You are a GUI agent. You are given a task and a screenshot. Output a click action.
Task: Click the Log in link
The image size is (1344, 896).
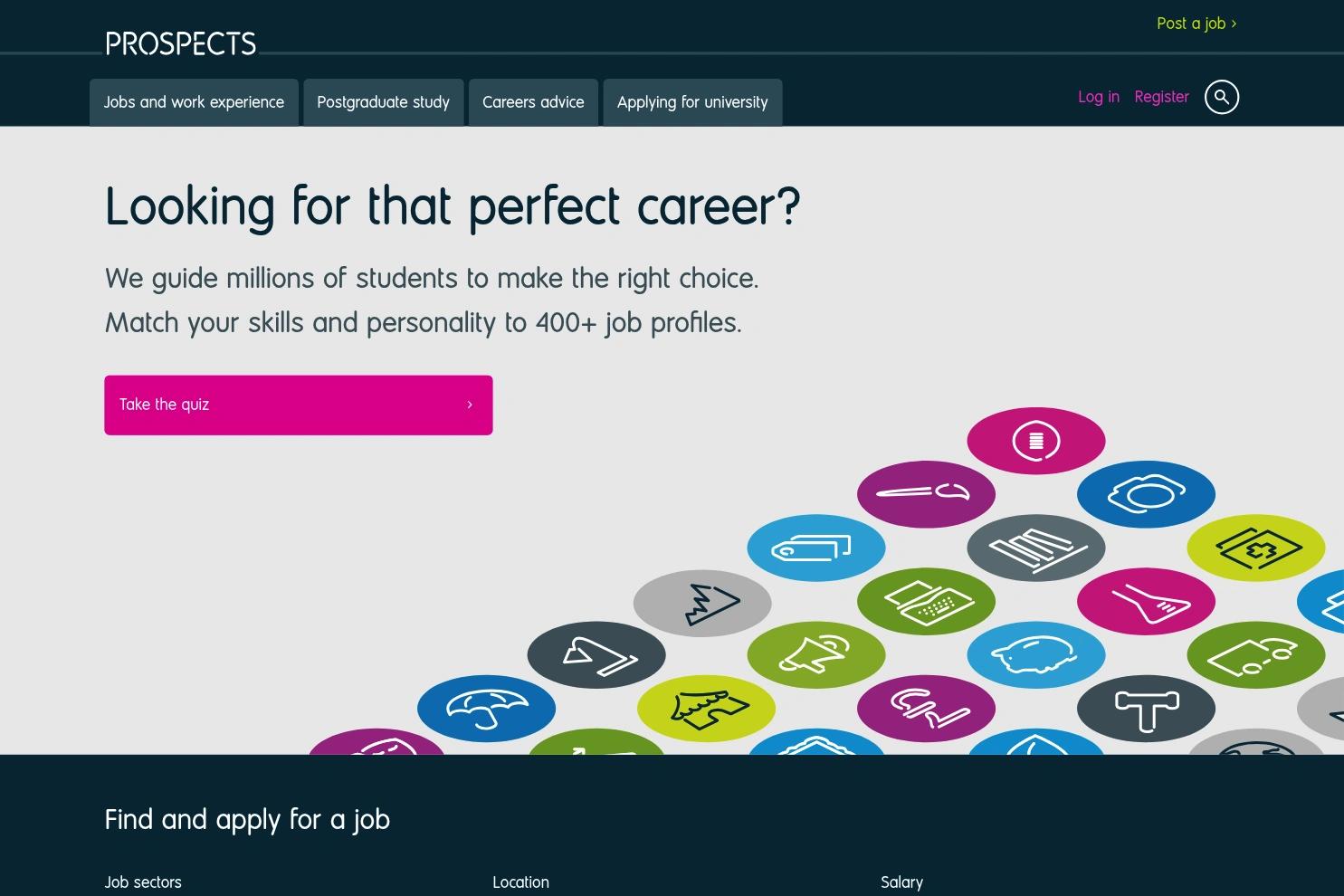(x=1099, y=97)
